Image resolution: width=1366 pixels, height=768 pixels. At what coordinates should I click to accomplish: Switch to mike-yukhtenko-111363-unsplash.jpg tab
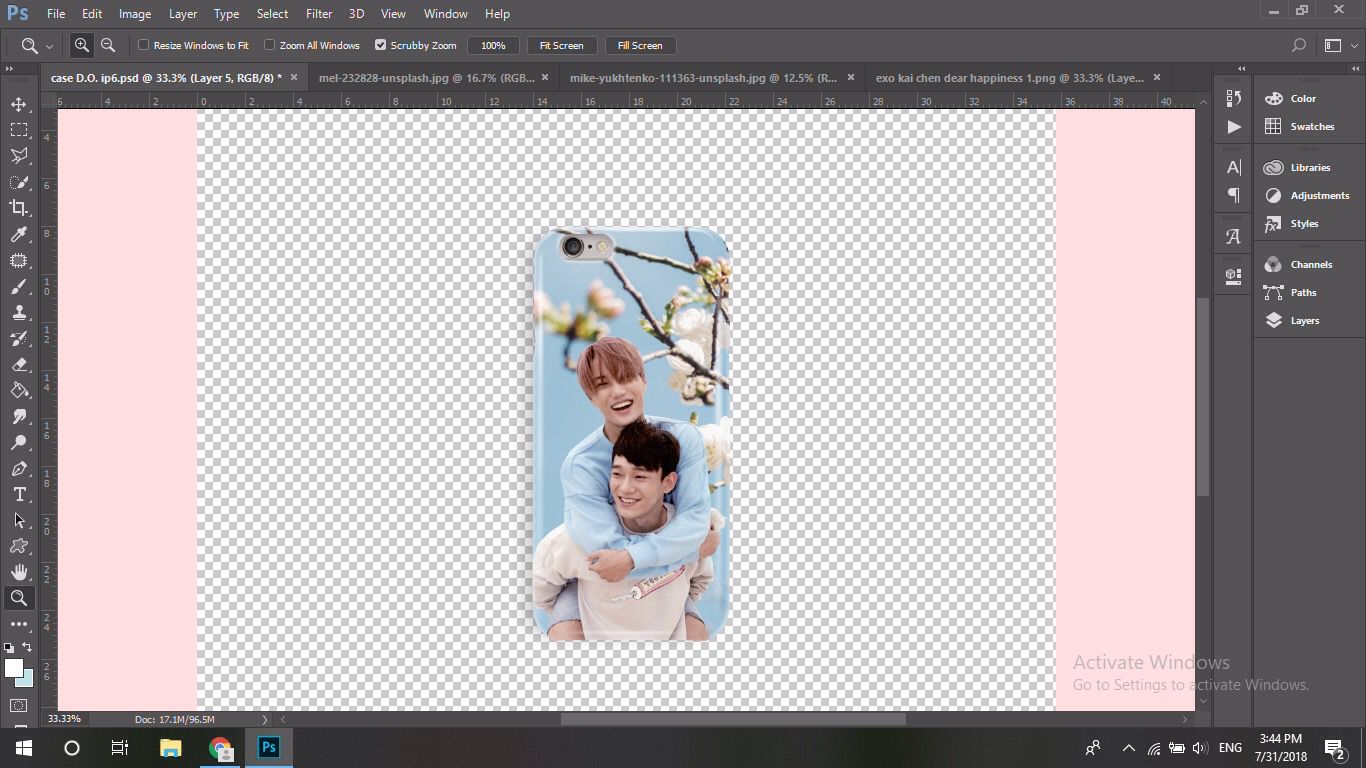pos(704,77)
